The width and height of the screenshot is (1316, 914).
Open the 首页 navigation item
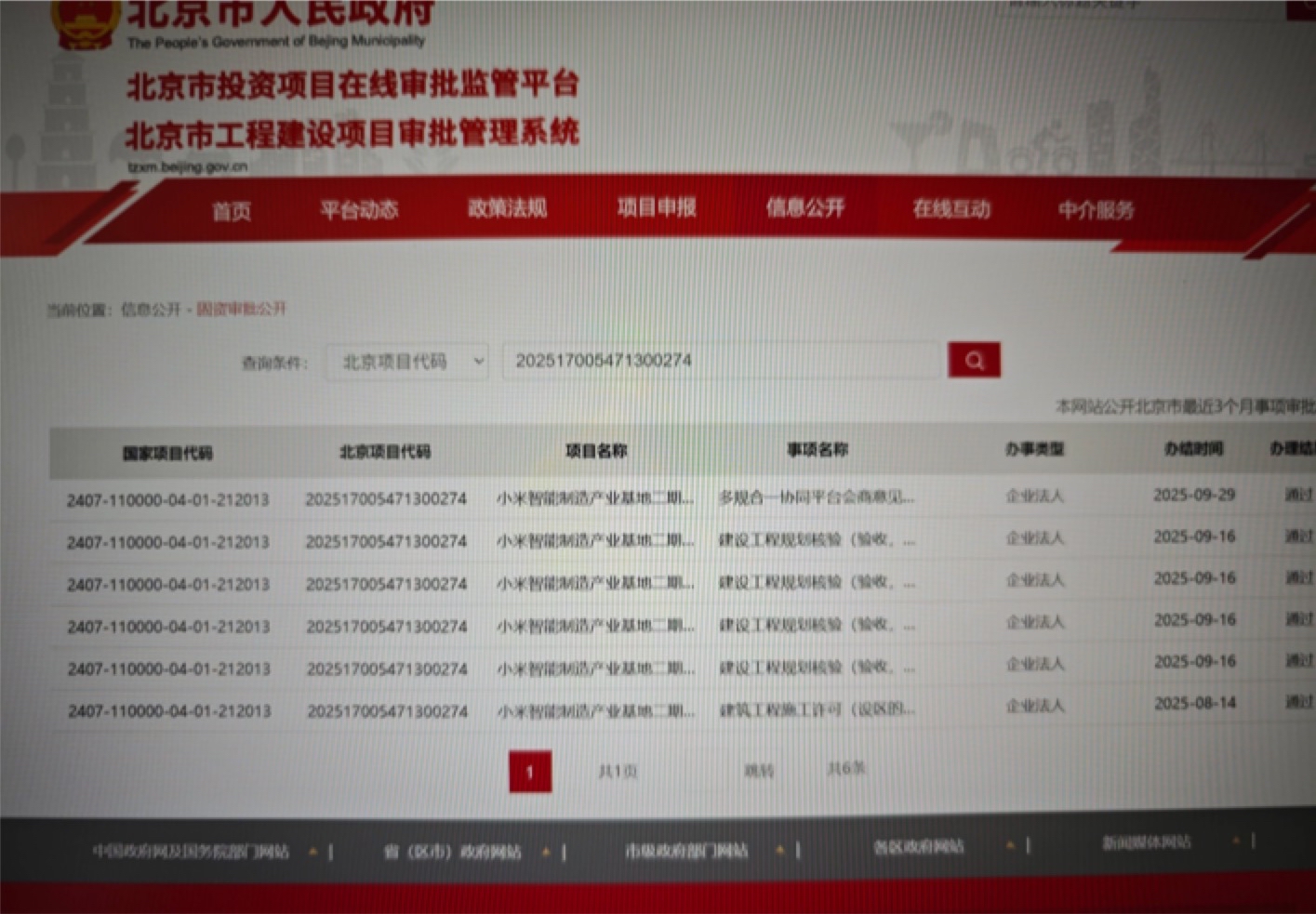click(x=232, y=211)
